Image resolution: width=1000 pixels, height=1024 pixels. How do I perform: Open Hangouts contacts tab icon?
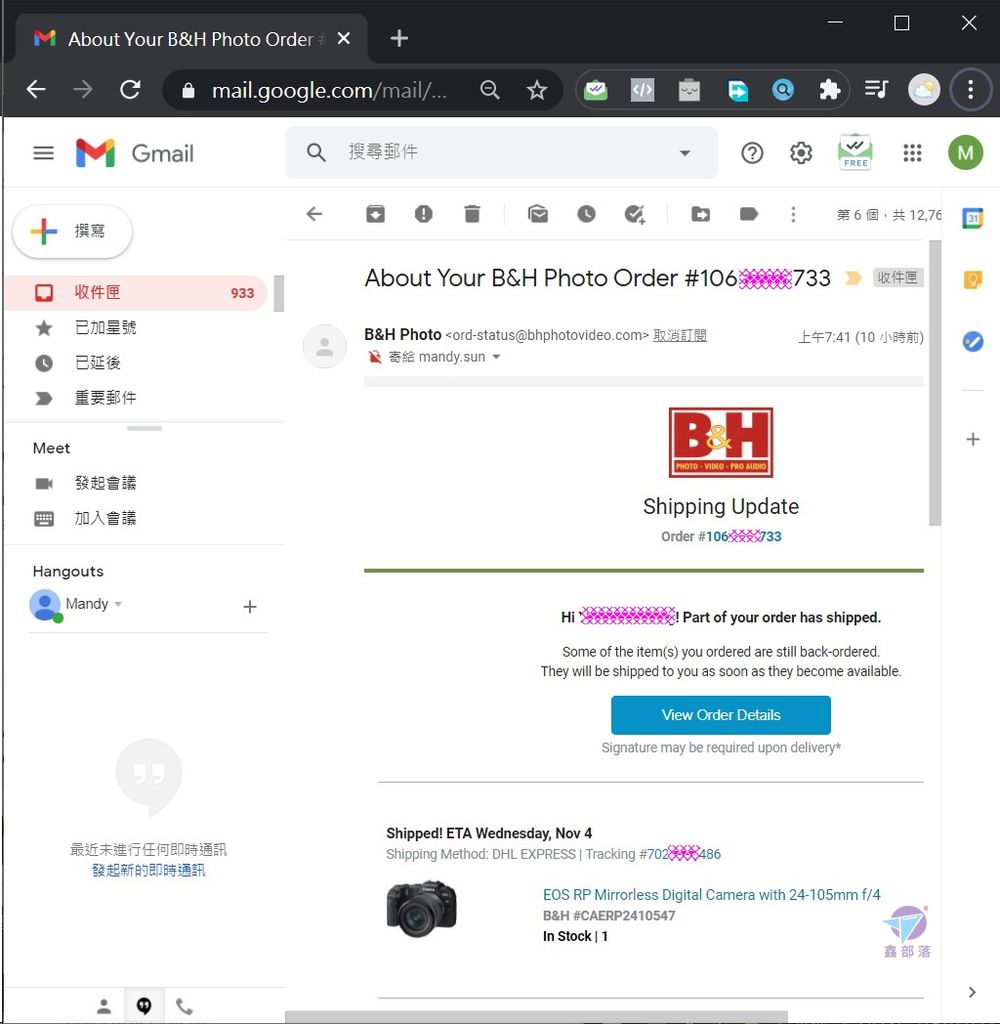pos(104,1006)
